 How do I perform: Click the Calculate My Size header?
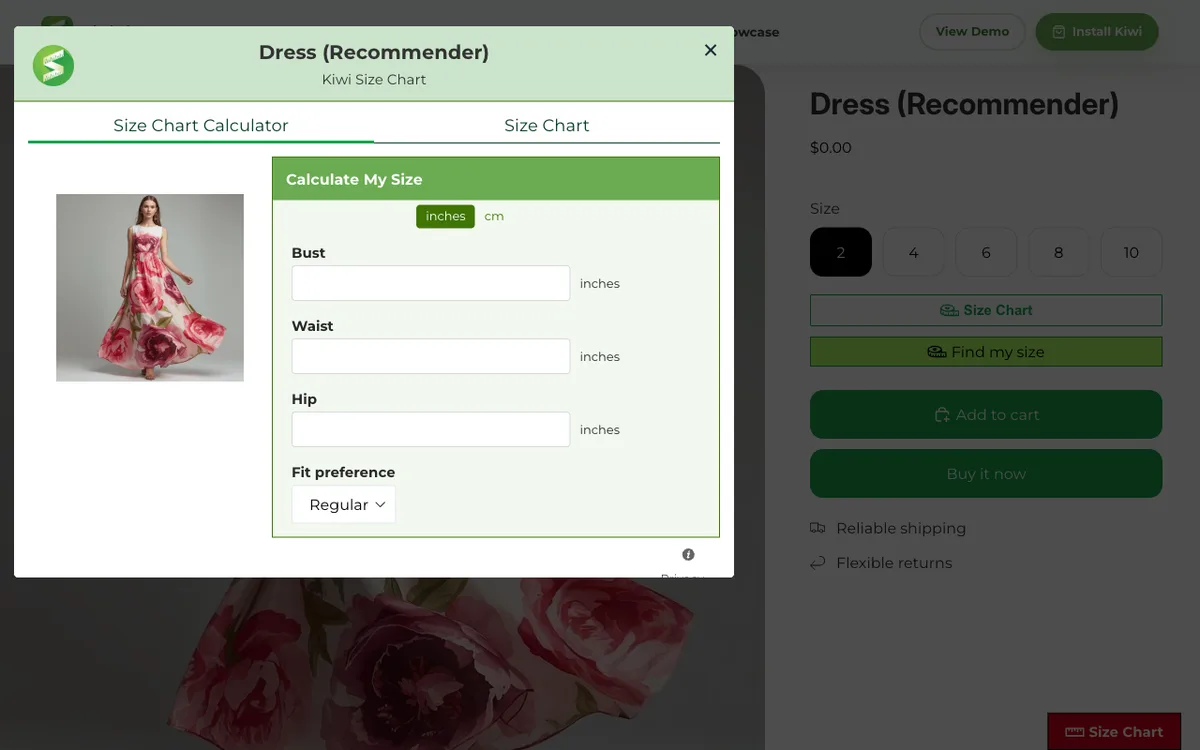496,179
